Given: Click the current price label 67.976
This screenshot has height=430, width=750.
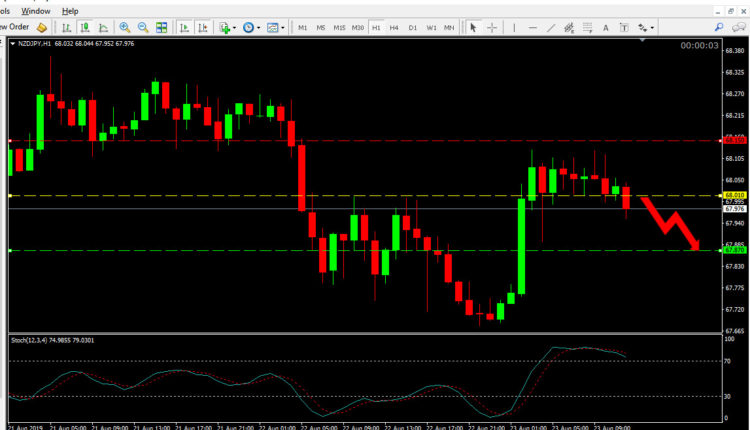Looking at the screenshot, I should [734, 209].
